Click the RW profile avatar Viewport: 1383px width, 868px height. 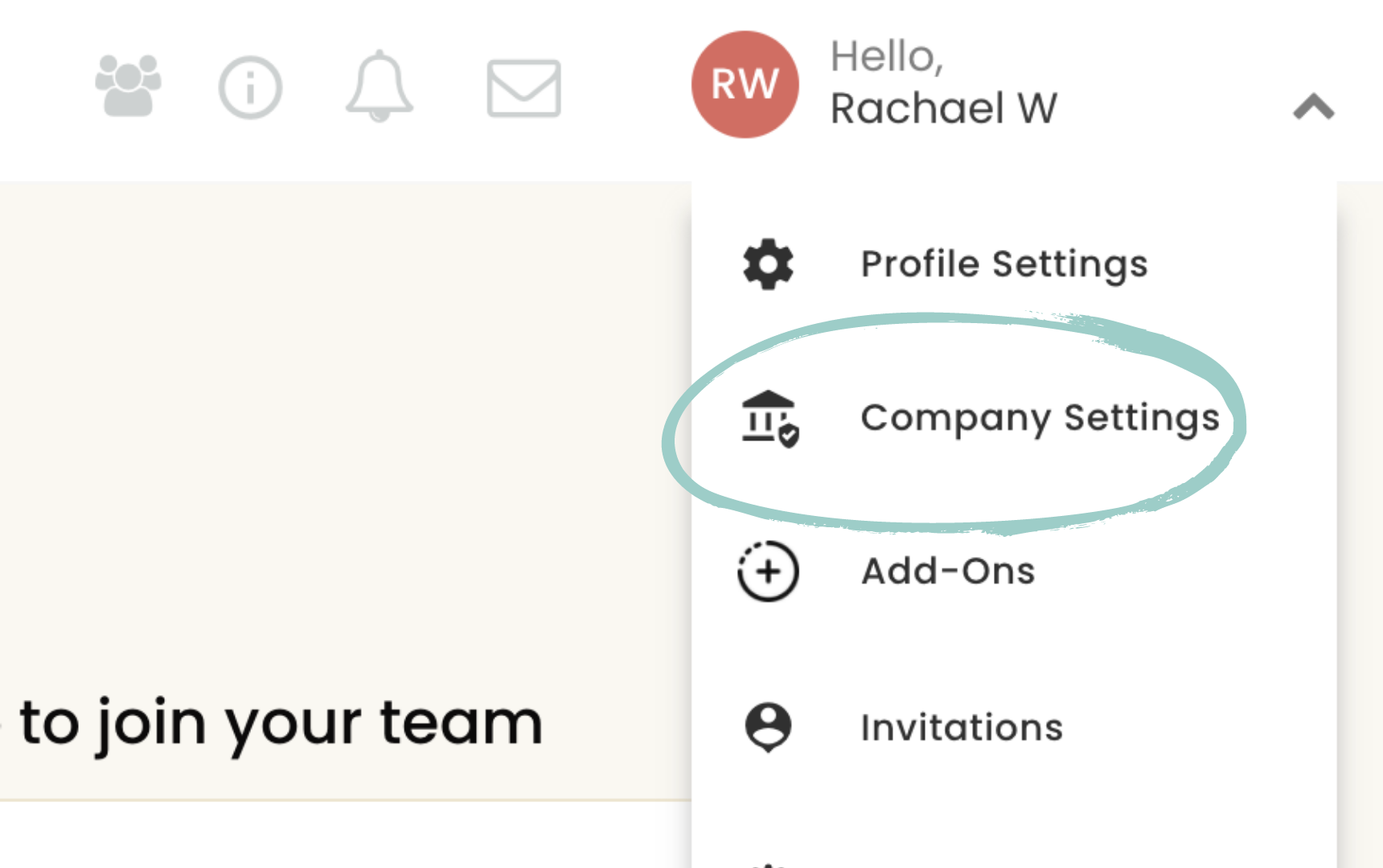[745, 84]
